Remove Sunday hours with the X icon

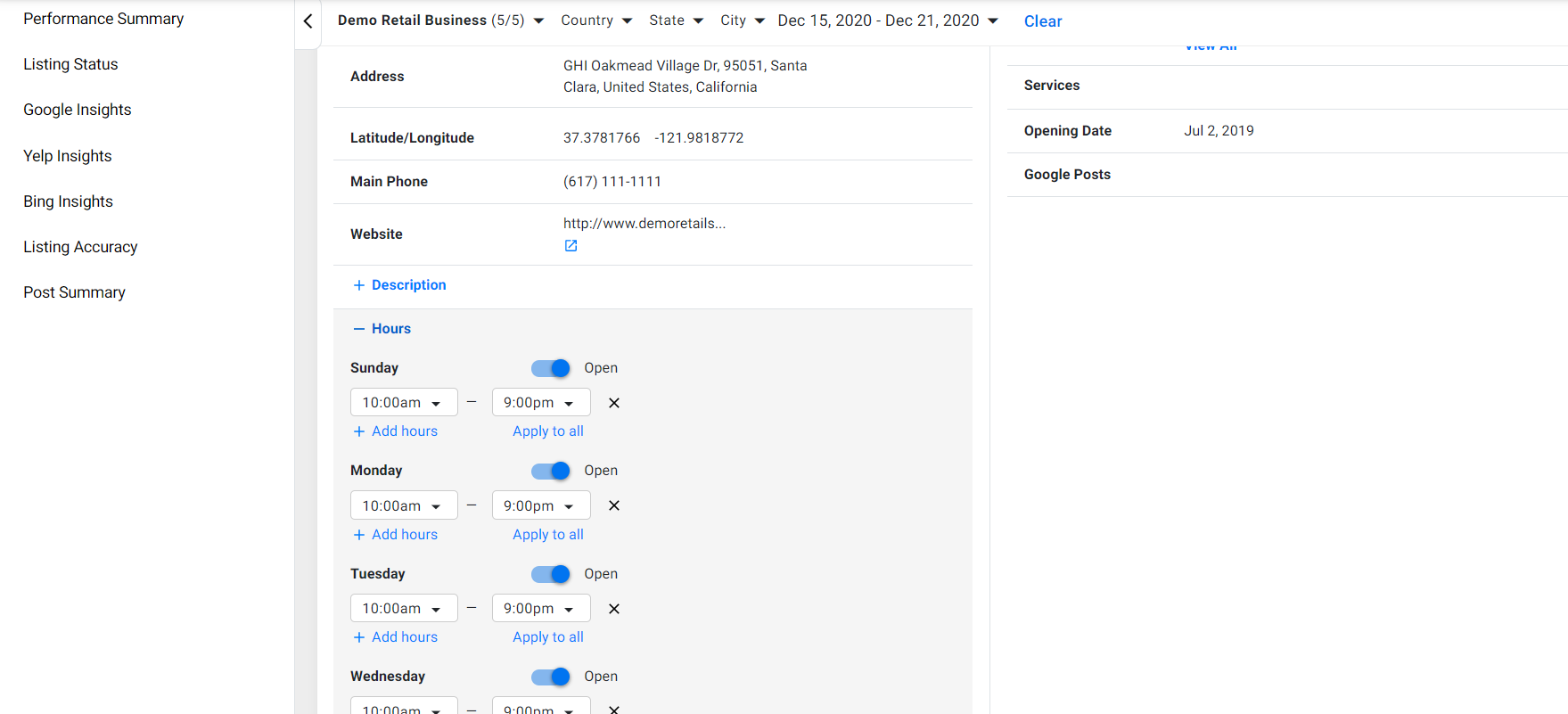pos(614,403)
